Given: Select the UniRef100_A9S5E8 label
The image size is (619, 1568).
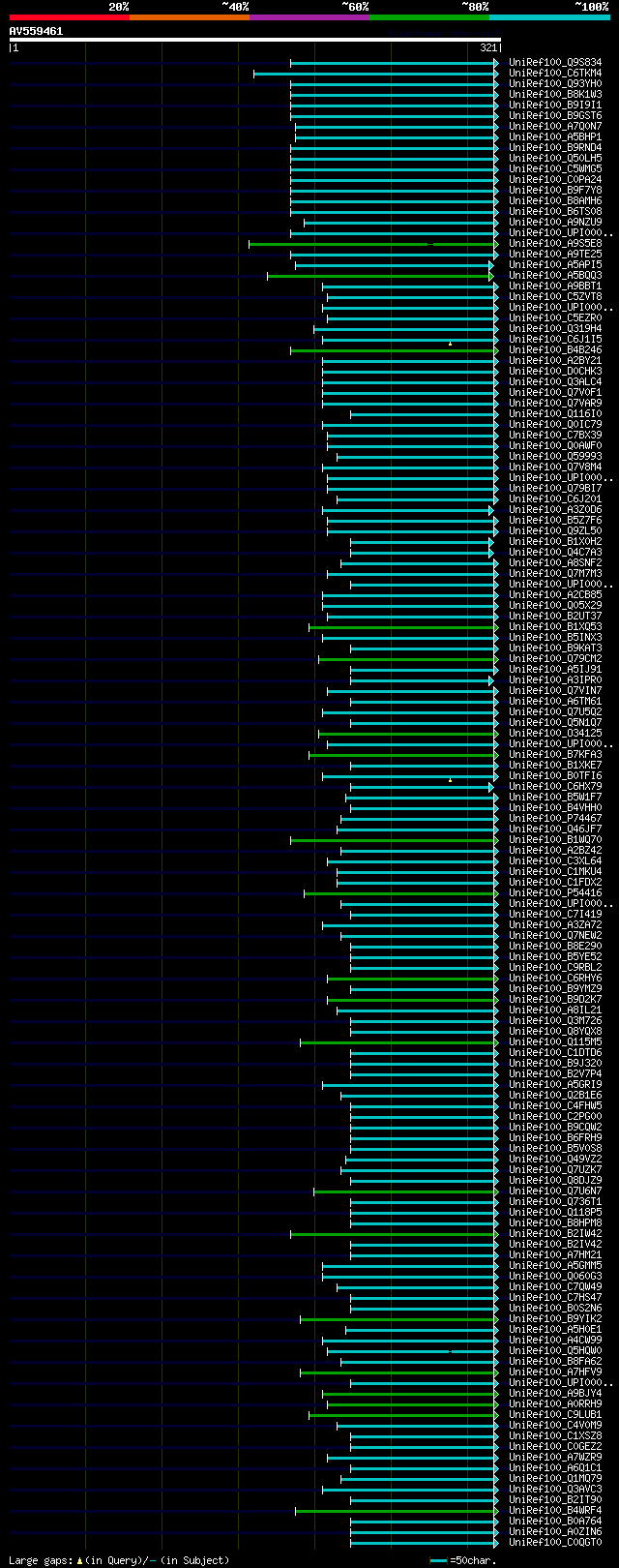Looking at the screenshot, I should pyautogui.click(x=555, y=244).
